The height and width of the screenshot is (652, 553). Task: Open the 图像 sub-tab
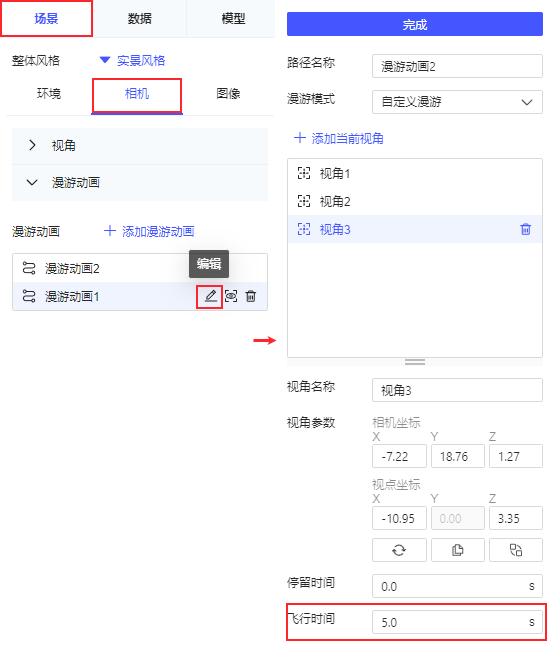[x=228, y=94]
